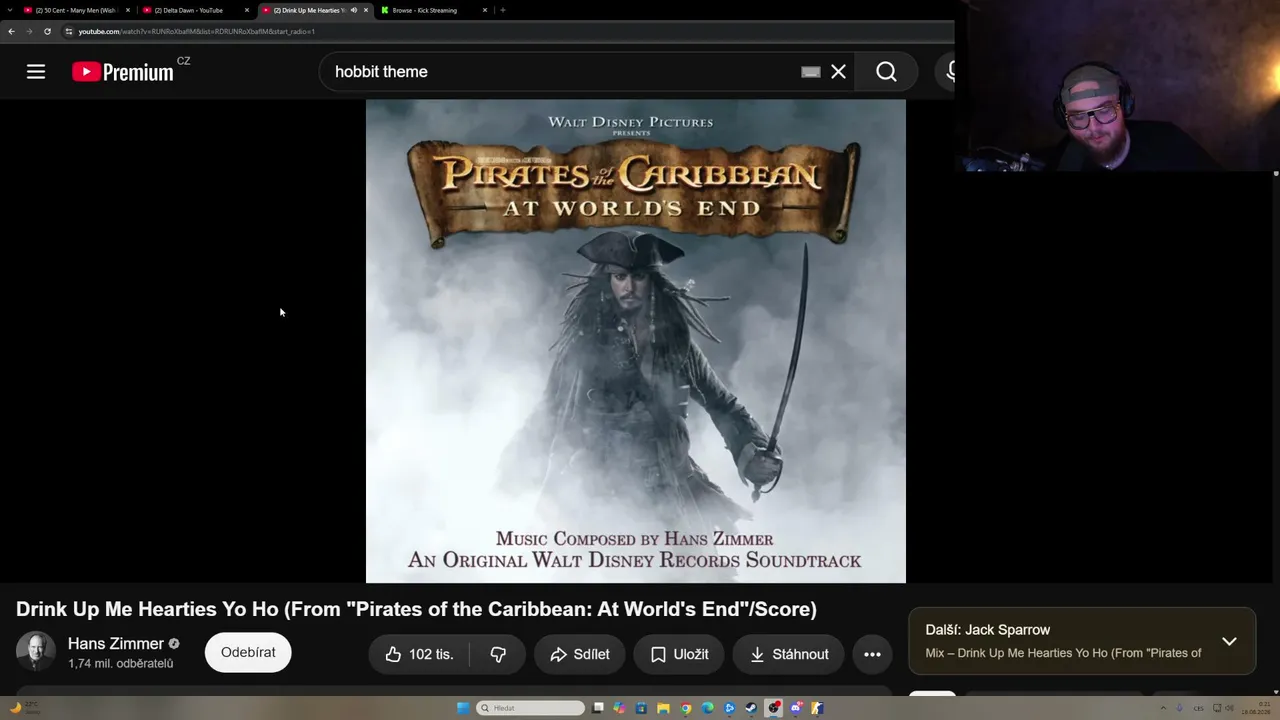The image size is (1280, 720).
Task: Open the Windows Start menu
Action: (x=463, y=708)
